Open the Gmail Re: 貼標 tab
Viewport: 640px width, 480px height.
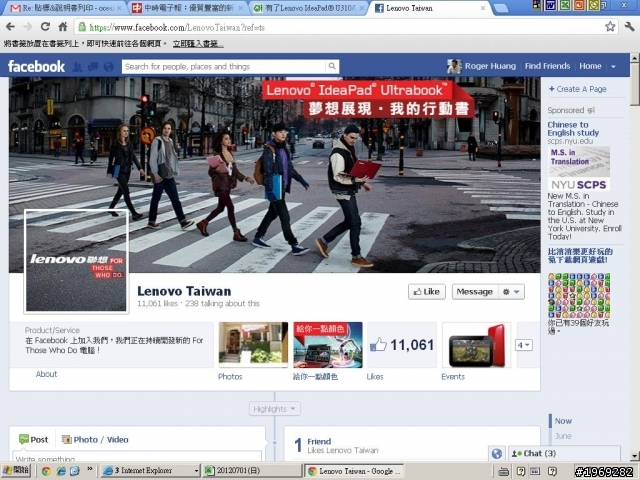click(x=64, y=8)
